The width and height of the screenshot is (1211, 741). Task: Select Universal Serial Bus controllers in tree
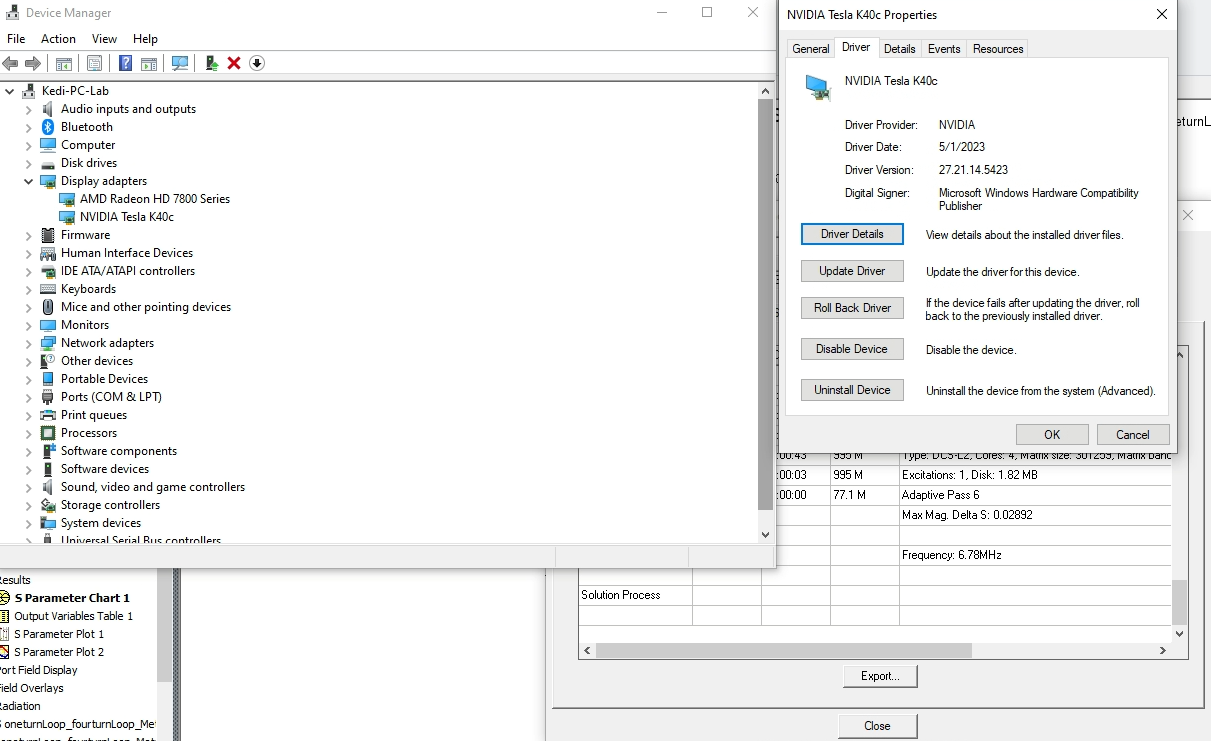point(141,540)
